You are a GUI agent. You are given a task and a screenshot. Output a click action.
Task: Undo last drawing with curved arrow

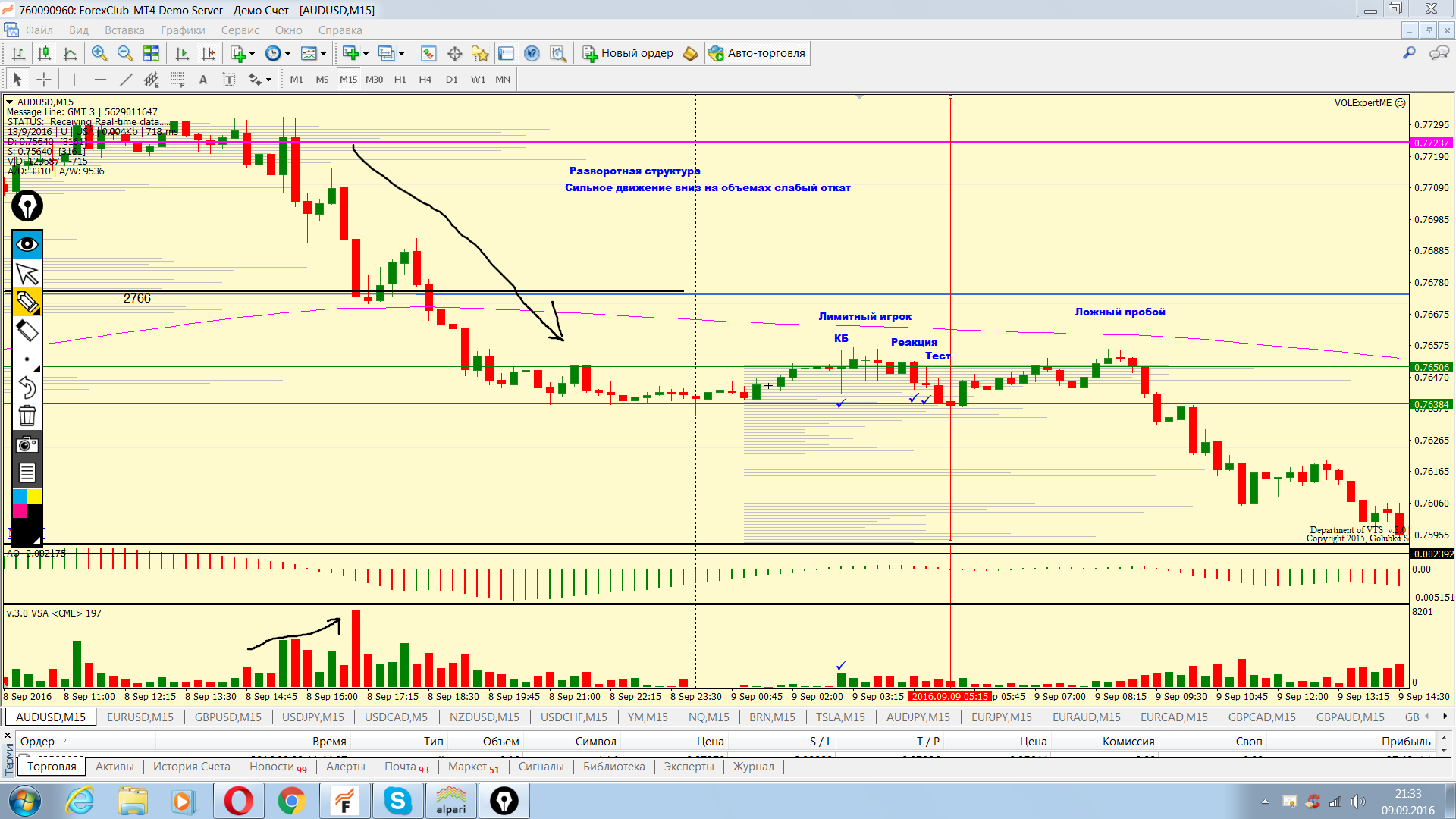point(27,388)
